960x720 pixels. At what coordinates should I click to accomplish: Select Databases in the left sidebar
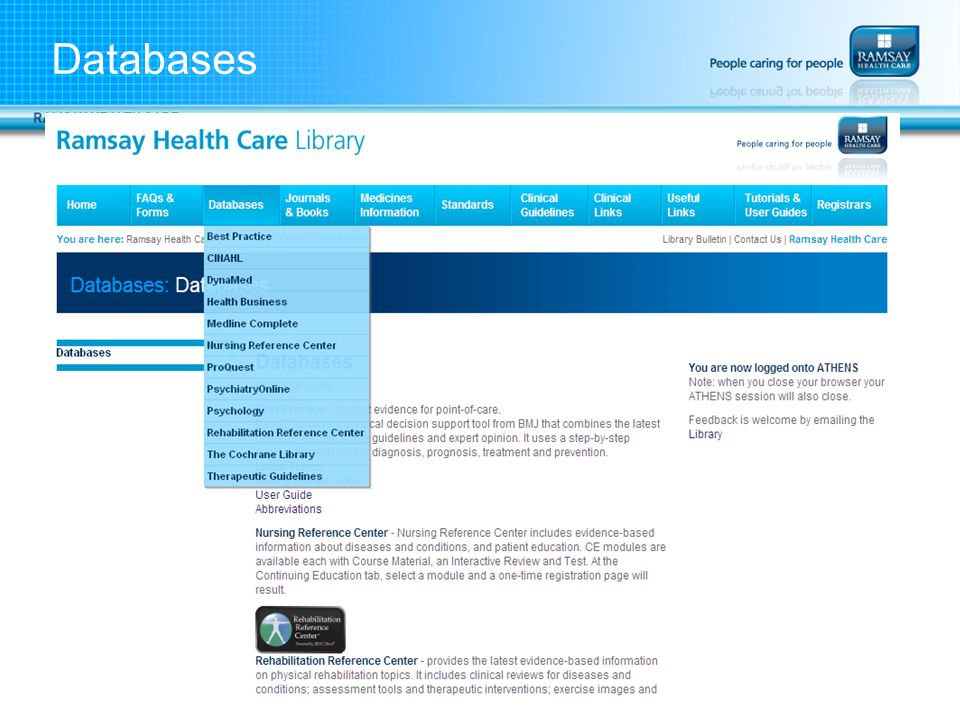click(83, 353)
